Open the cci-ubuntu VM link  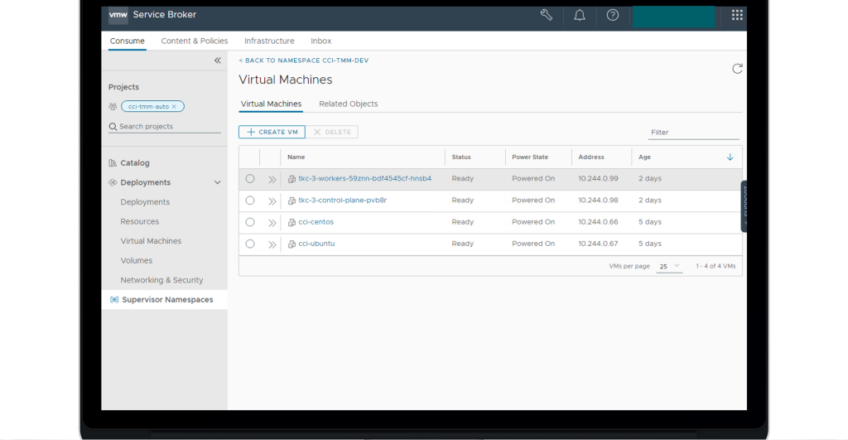(316, 243)
